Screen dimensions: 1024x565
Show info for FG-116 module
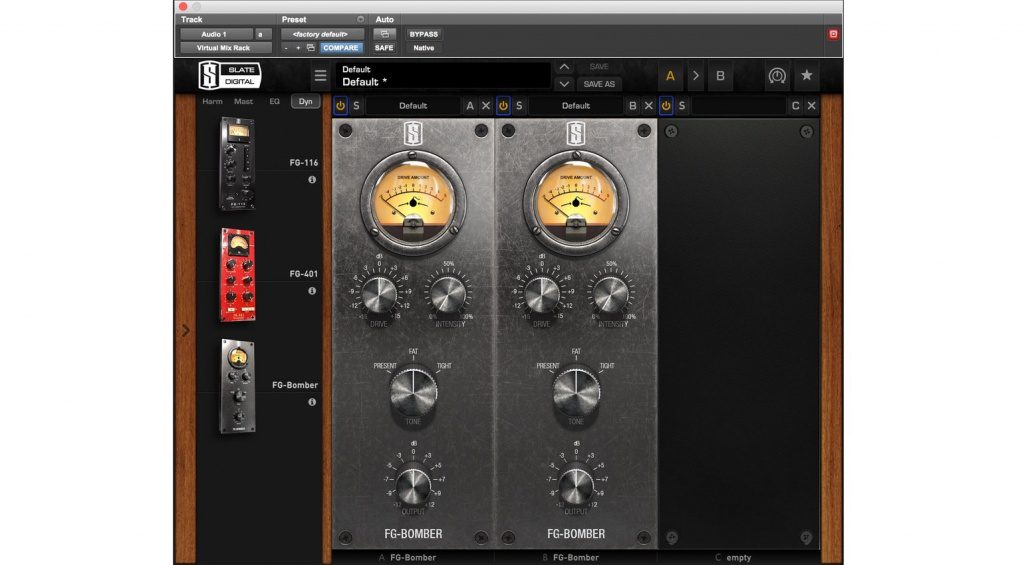point(312,180)
